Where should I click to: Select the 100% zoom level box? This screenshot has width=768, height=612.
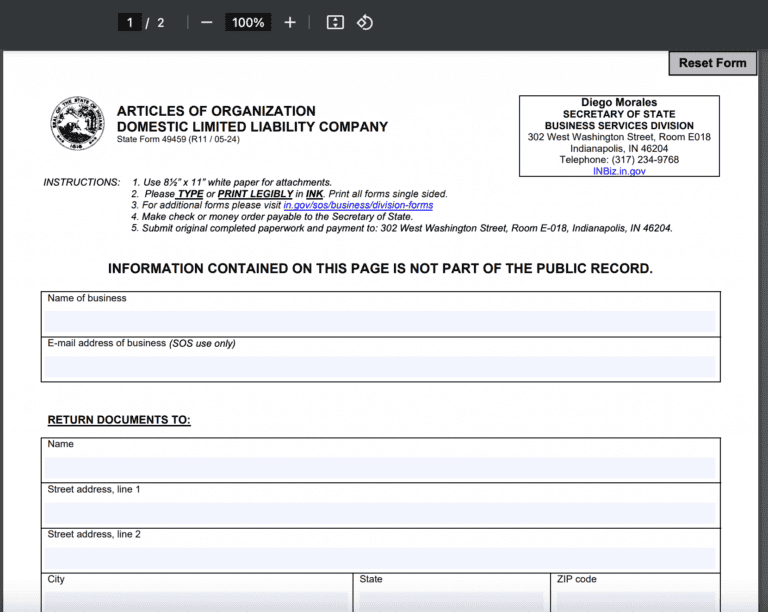(248, 23)
